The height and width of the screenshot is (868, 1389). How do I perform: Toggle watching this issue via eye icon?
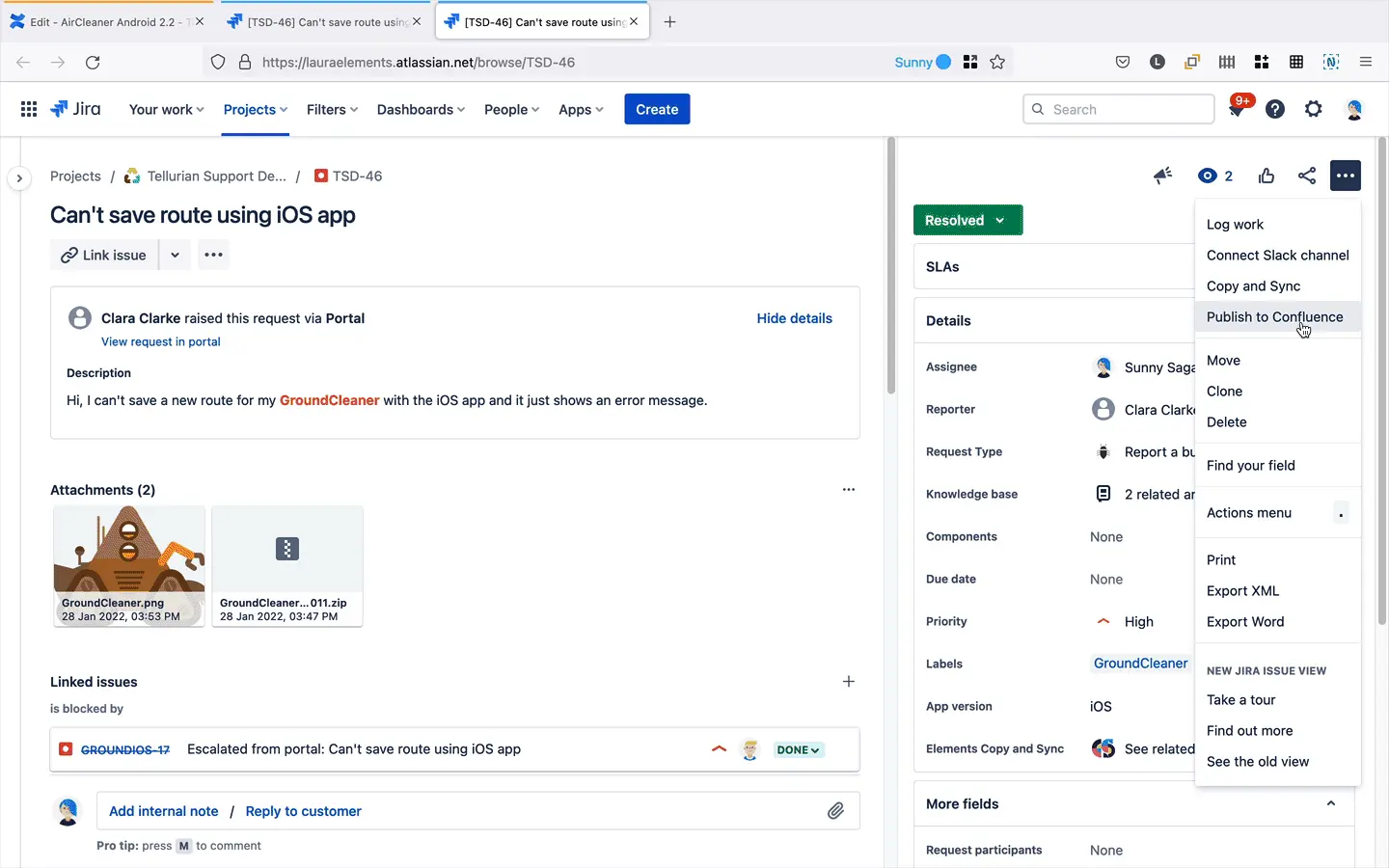pos(1207,176)
